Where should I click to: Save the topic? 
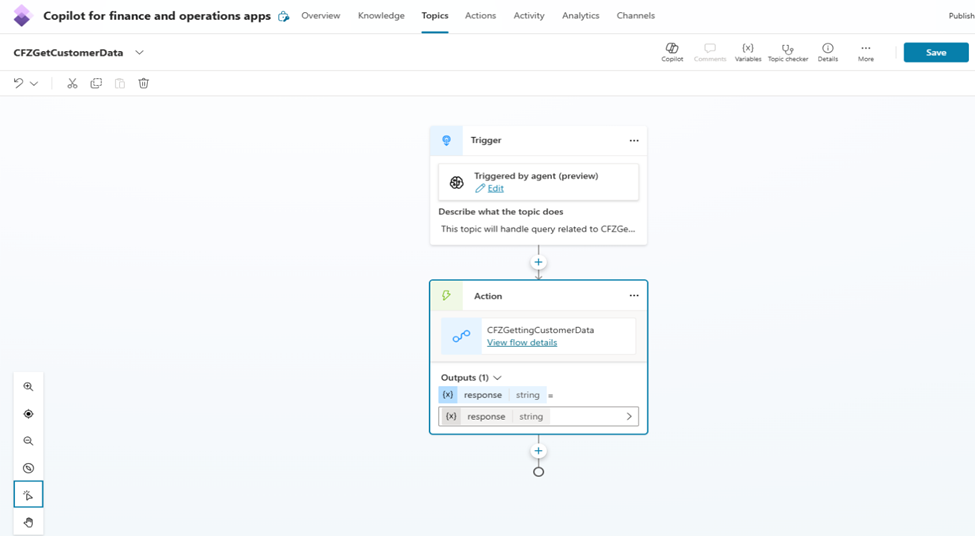[936, 52]
